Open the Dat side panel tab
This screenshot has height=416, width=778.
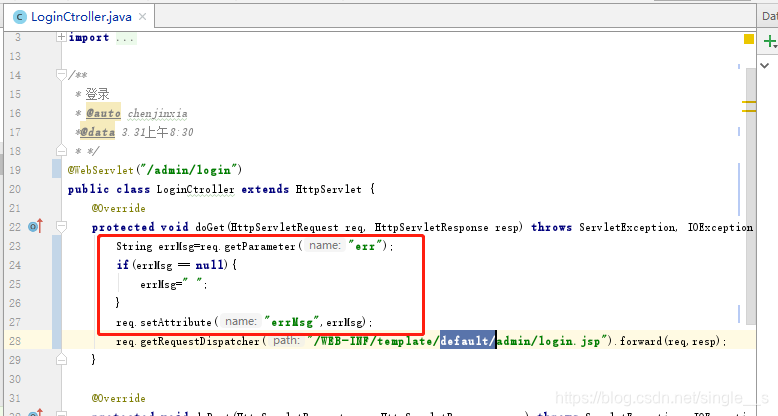pos(769,16)
